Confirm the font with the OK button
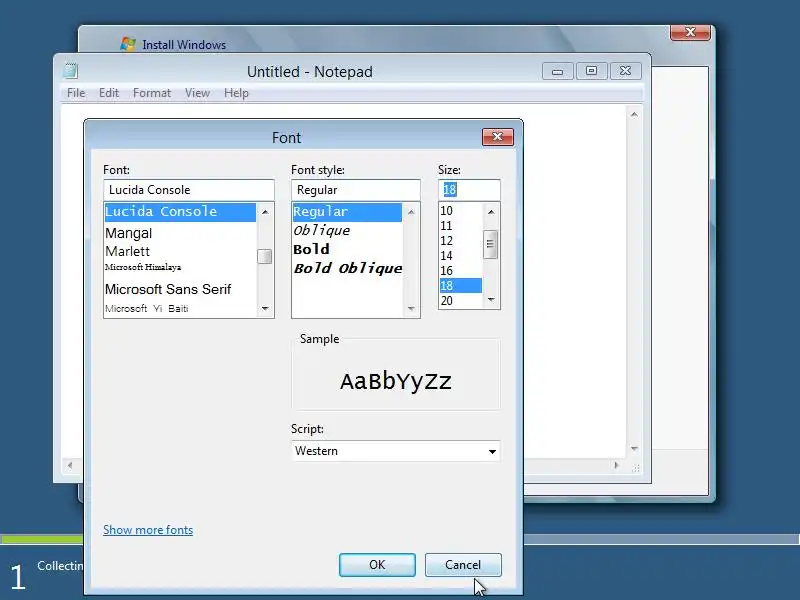Viewport: 800px width, 600px height. tap(377, 565)
